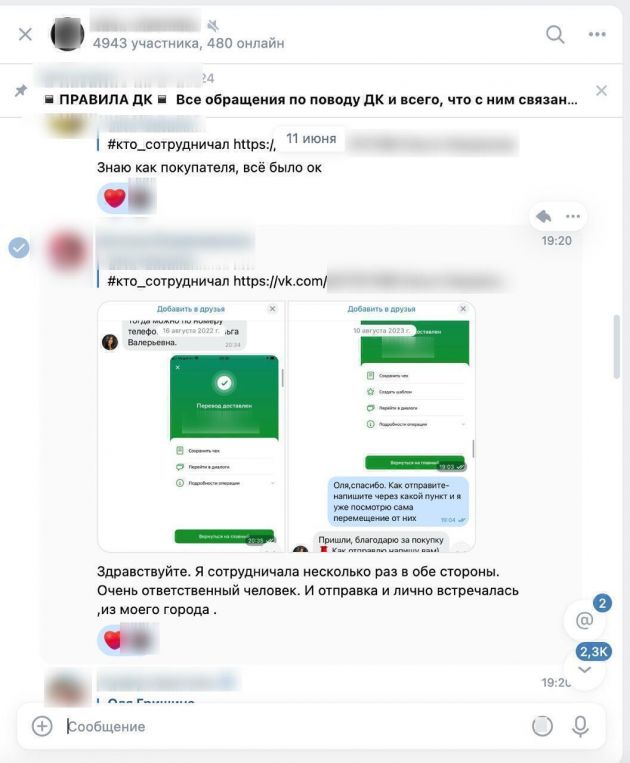Open chat search with magnifier icon
630x763 pixels.
pos(555,35)
